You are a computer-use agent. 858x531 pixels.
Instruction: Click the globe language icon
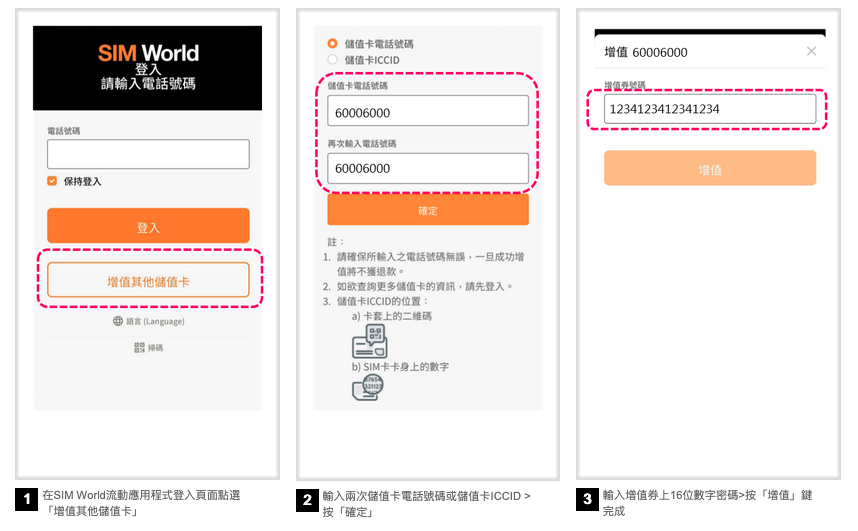(118, 321)
